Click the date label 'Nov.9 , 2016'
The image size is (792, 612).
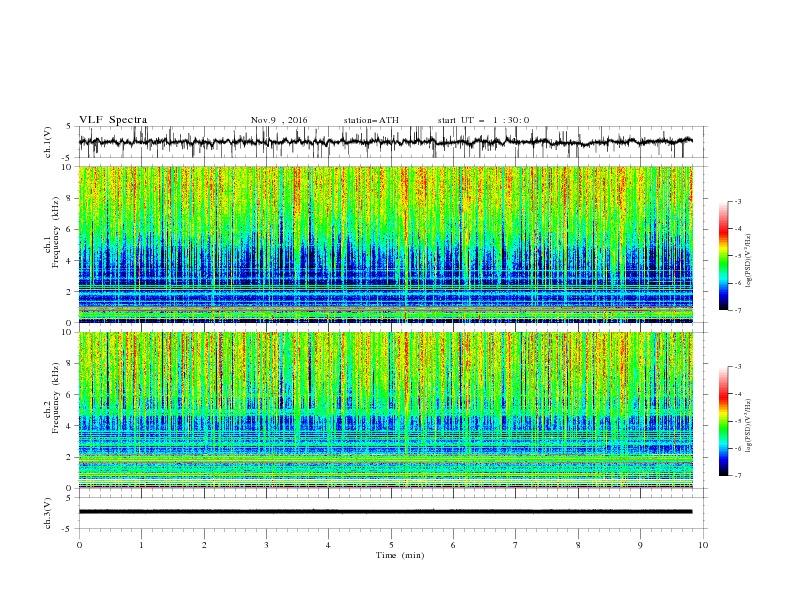[279, 120]
